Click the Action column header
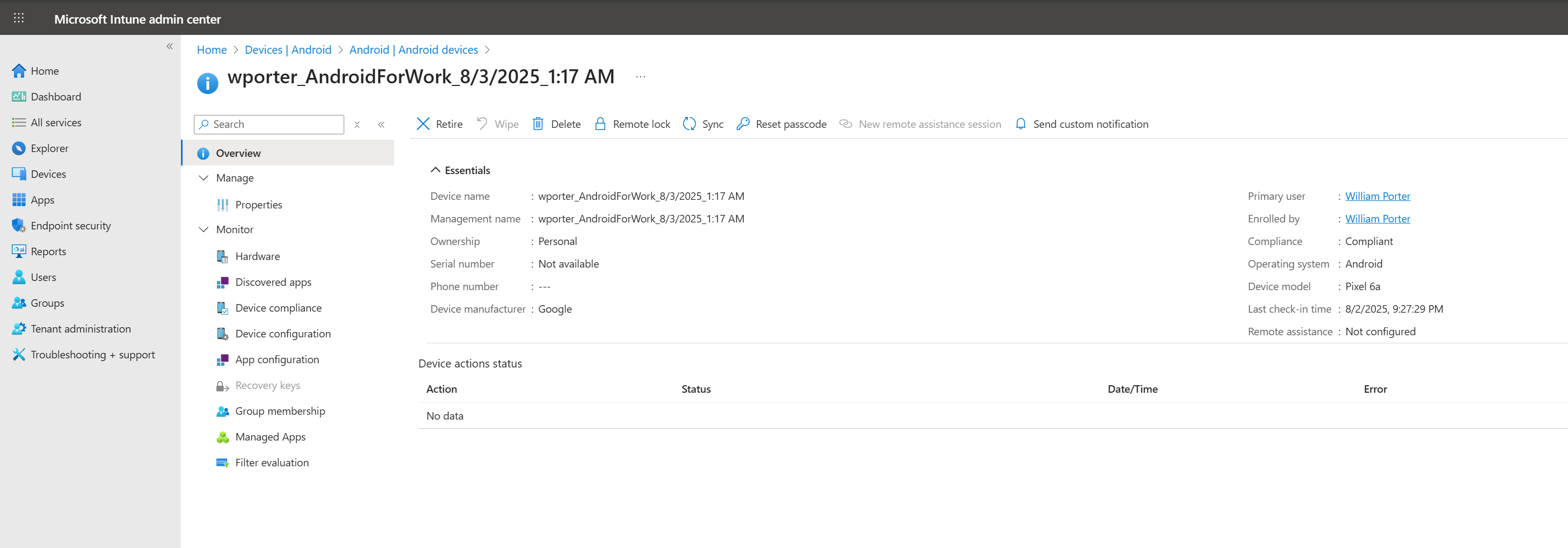1568x548 pixels. click(x=441, y=388)
